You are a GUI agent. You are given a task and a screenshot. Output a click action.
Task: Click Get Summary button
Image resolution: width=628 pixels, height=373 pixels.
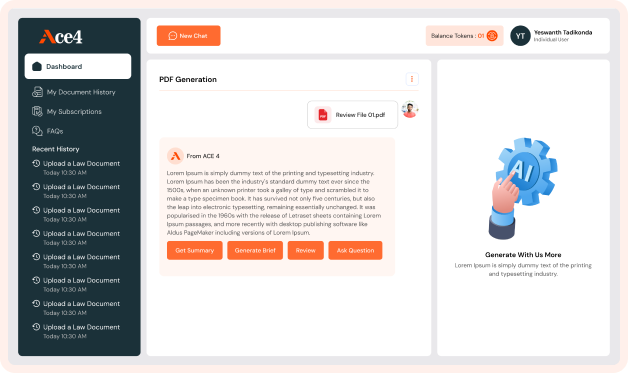click(x=195, y=250)
